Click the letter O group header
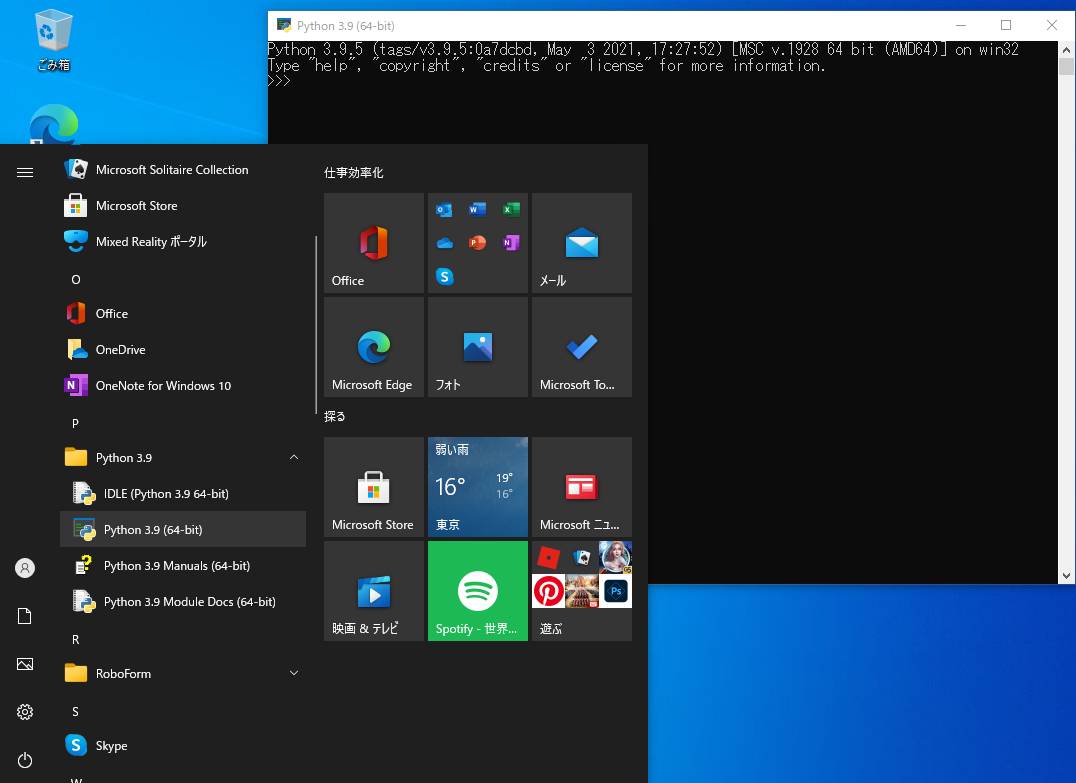Viewport: 1076px width, 783px height. (x=76, y=280)
